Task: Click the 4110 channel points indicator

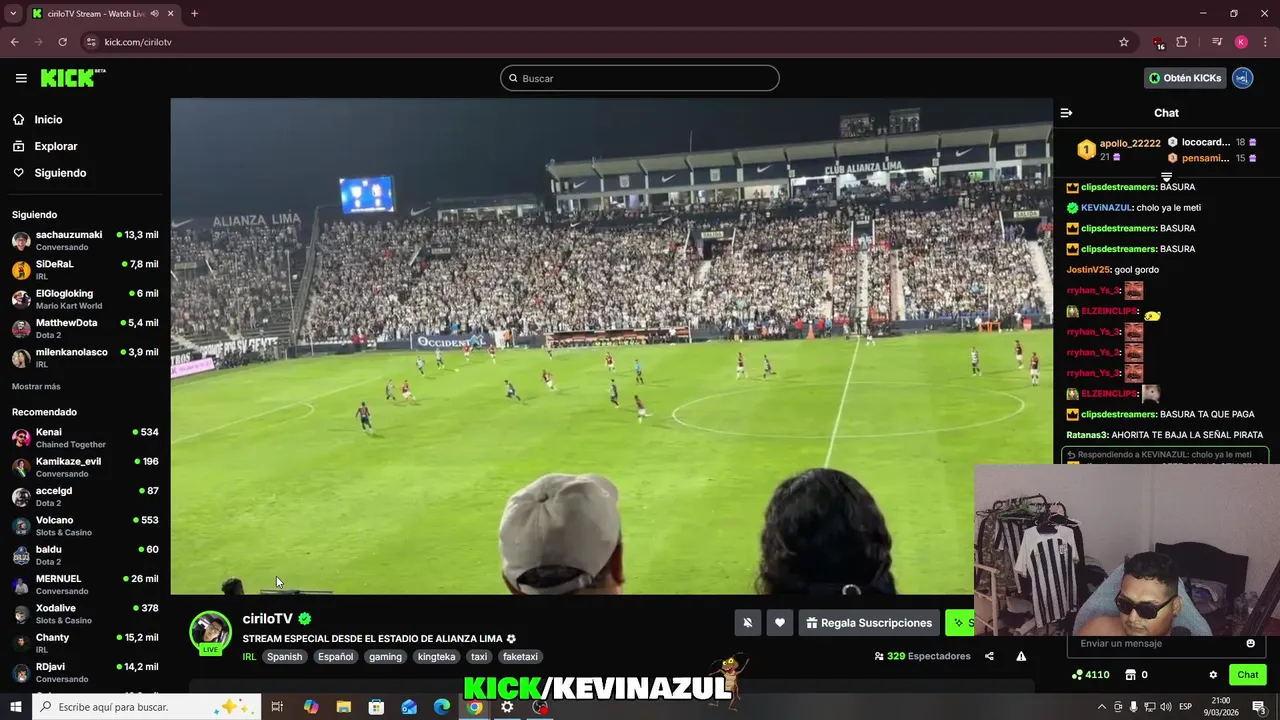Action: pyautogui.click(x=1090, y=675)
